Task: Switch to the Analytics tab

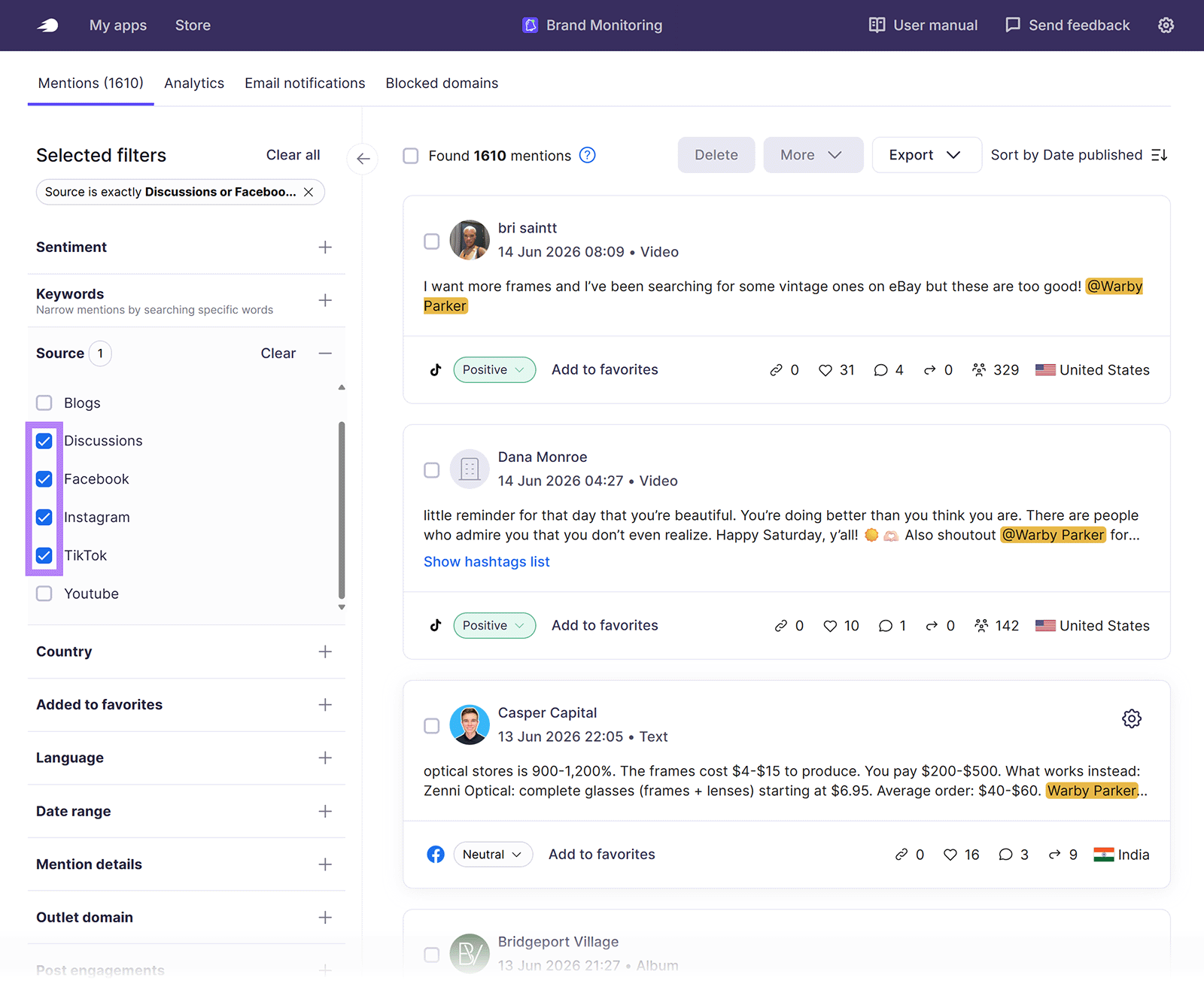Action: point(194,84)
